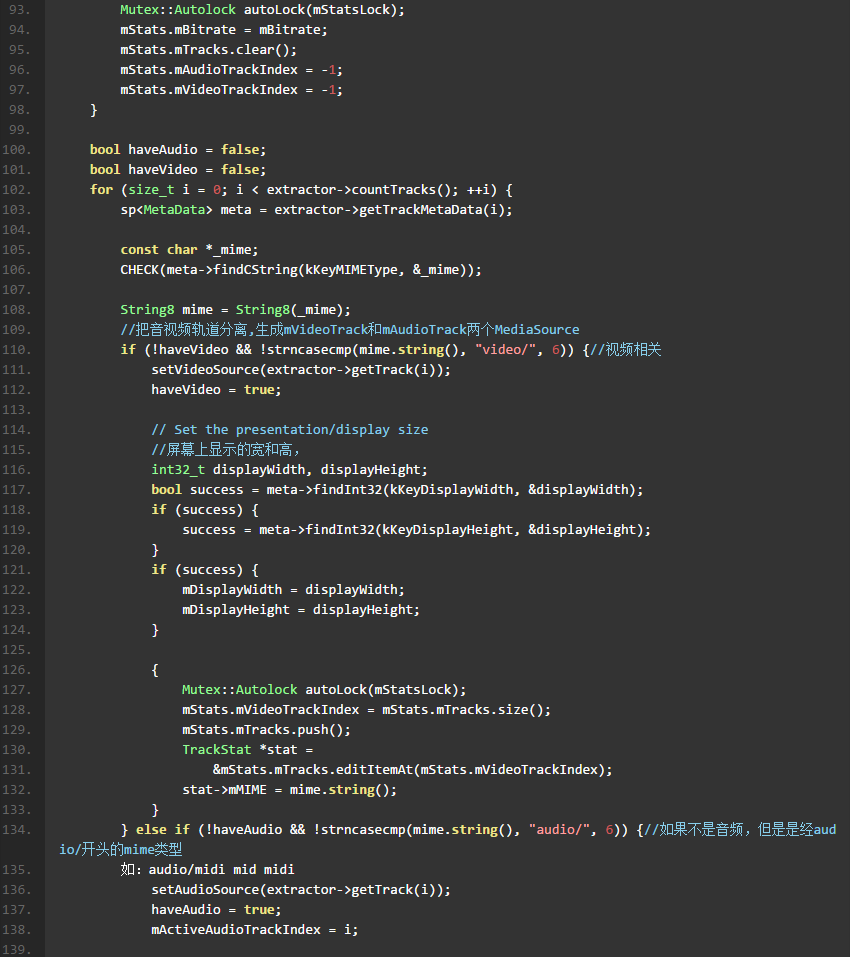This screenshot has height=957, width=850.
Task: Click the setAudioSource(extractor->getTrack(i)) call
Action: (300, 890)
